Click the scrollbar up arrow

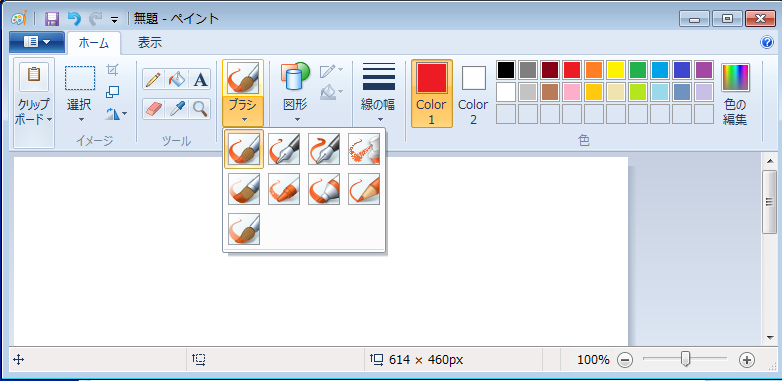770,161
